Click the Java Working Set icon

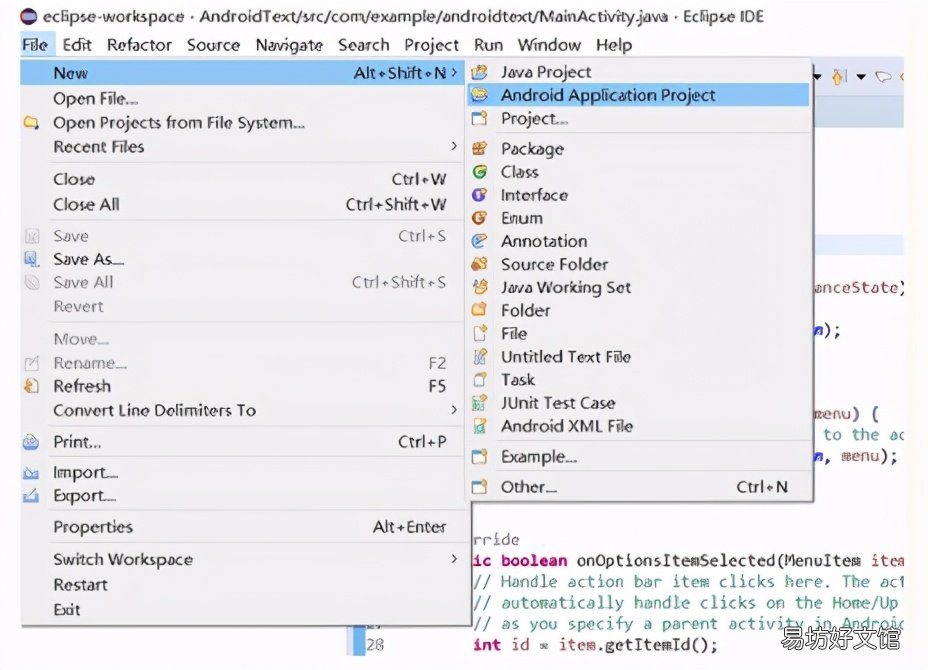479,287
